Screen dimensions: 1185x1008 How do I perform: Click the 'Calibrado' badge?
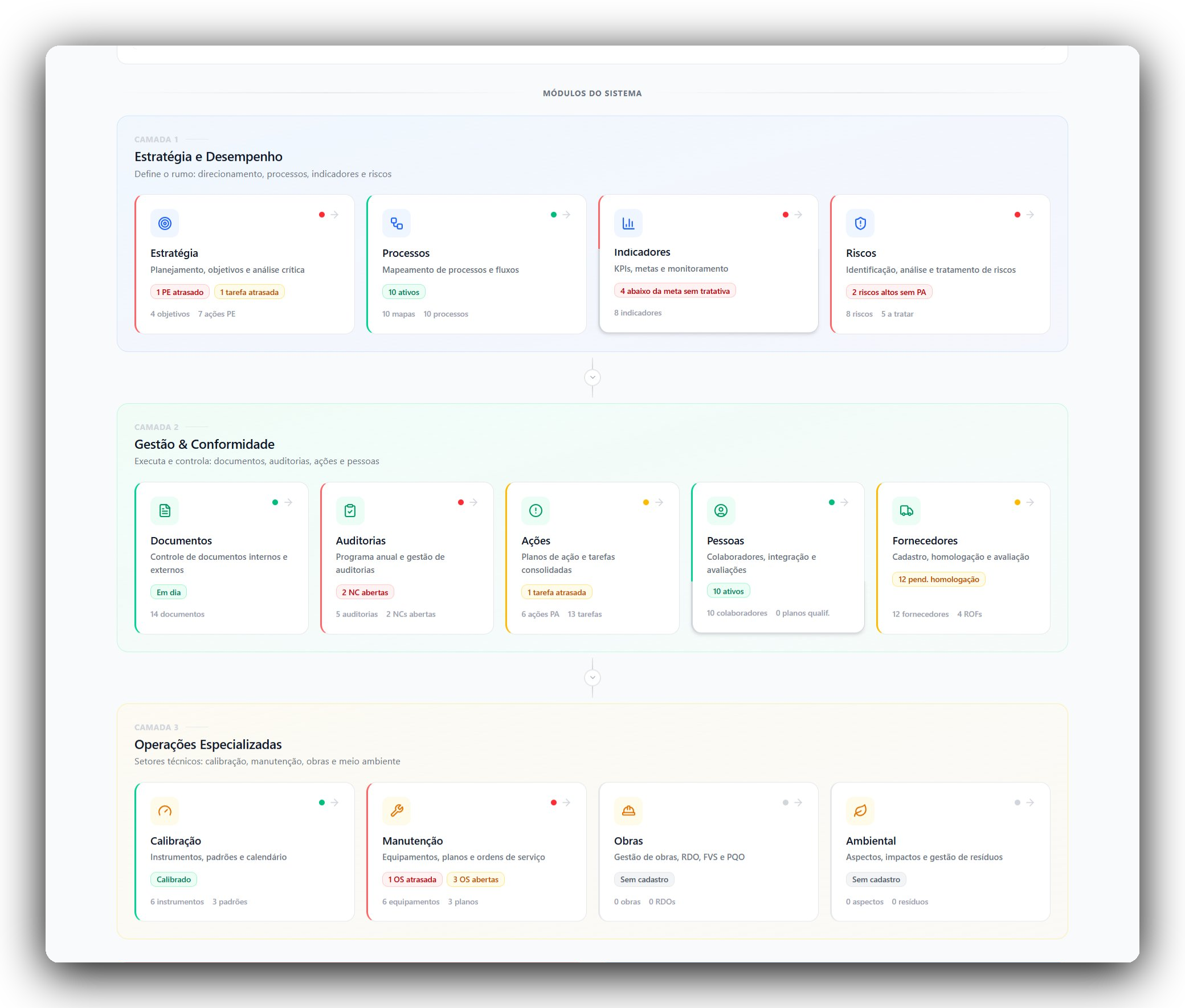174,879
